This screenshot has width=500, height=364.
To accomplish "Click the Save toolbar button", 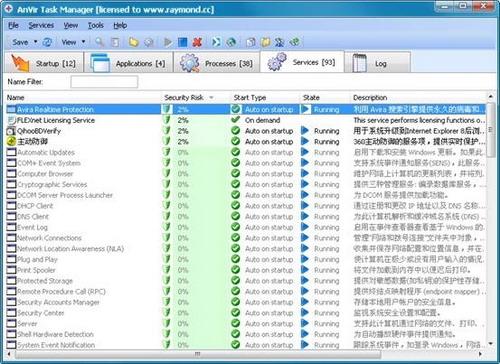I will point(20,42).
